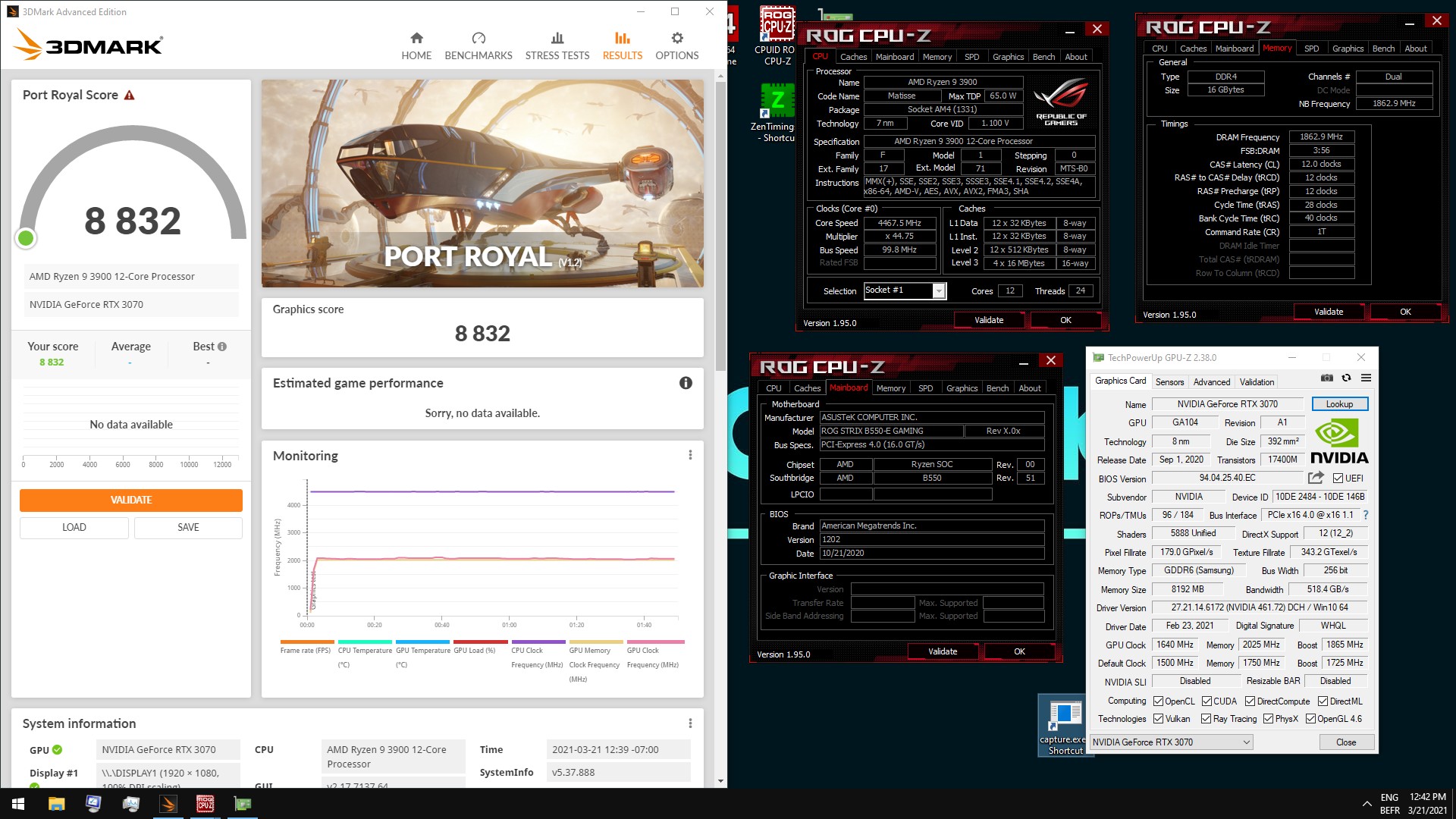The height and width of the screenshot is (819, 1456).
Task: Click the Frequency (MHz) chart y-axis label
Action: 278,547
